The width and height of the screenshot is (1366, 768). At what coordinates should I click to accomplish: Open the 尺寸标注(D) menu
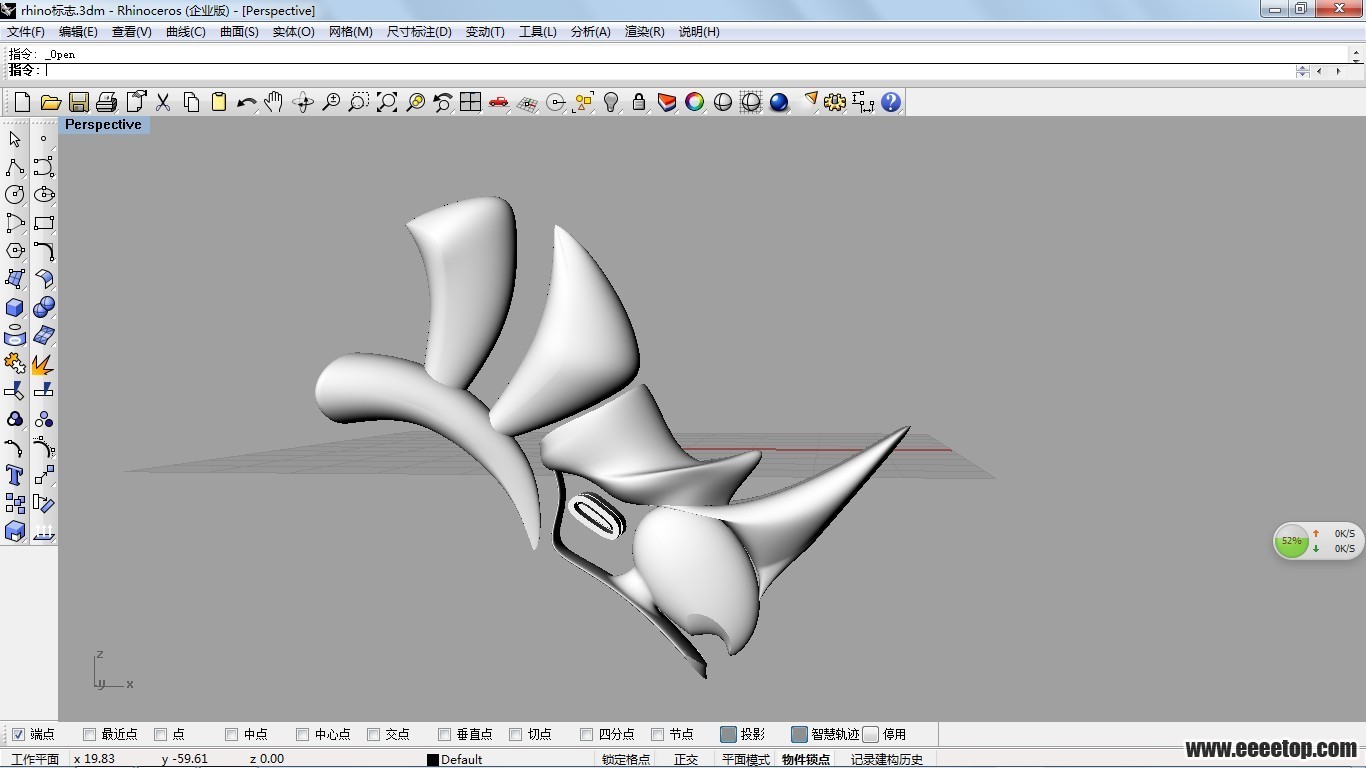pyautogui.click(x=419, y=31)
